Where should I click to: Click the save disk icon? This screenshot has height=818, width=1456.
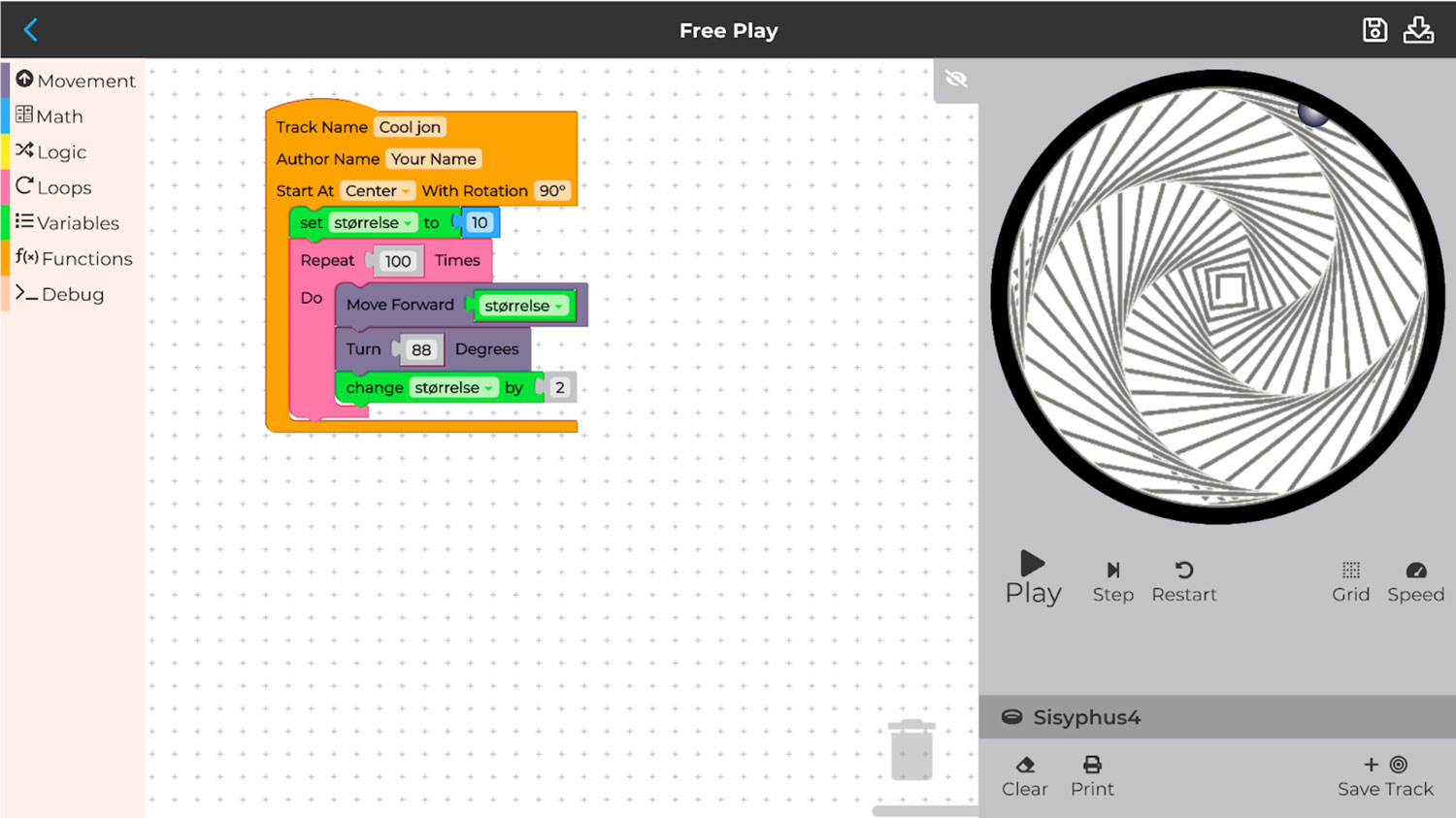(1374, 30)
